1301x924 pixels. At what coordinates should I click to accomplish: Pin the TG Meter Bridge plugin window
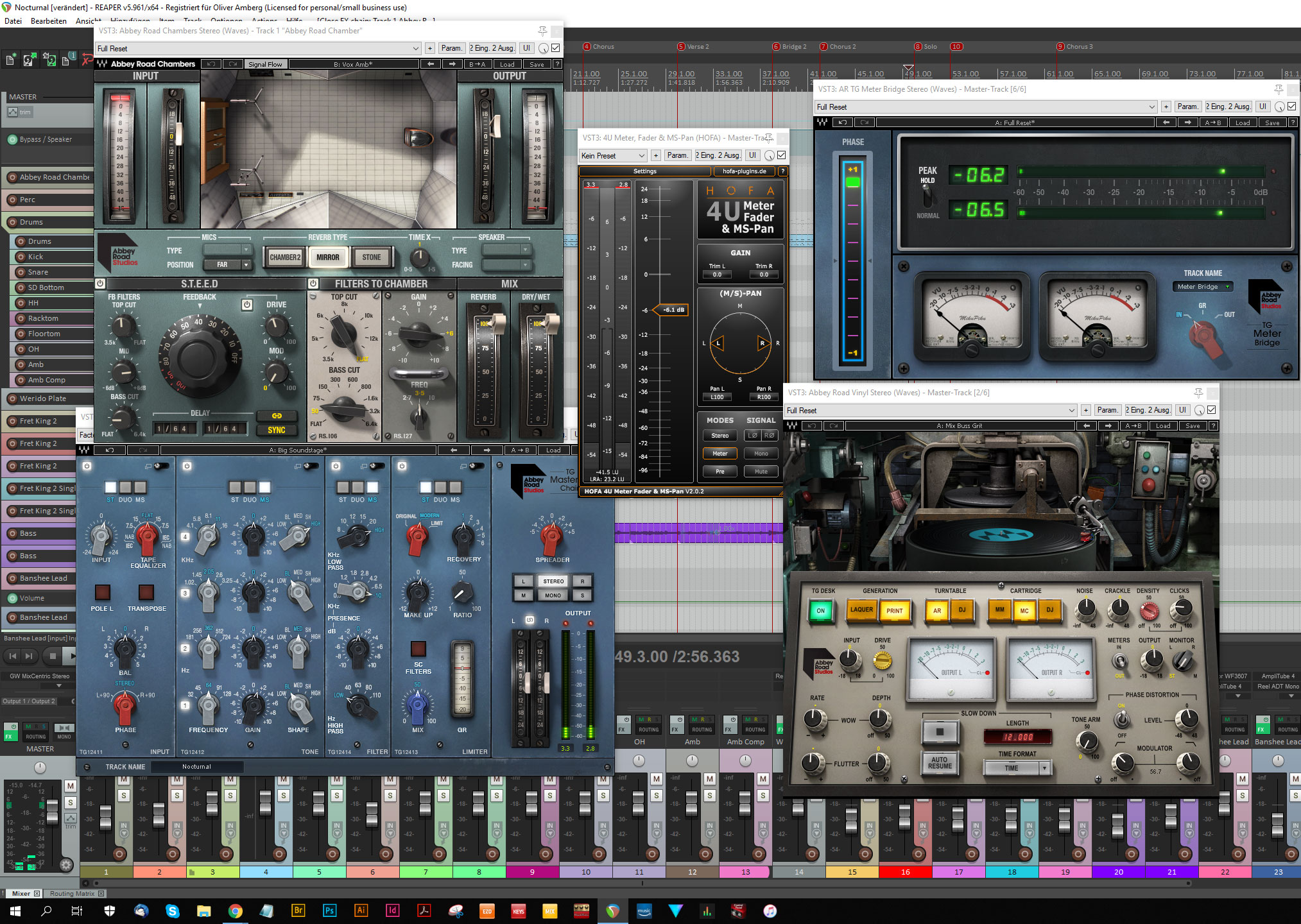click(1279, 89)
